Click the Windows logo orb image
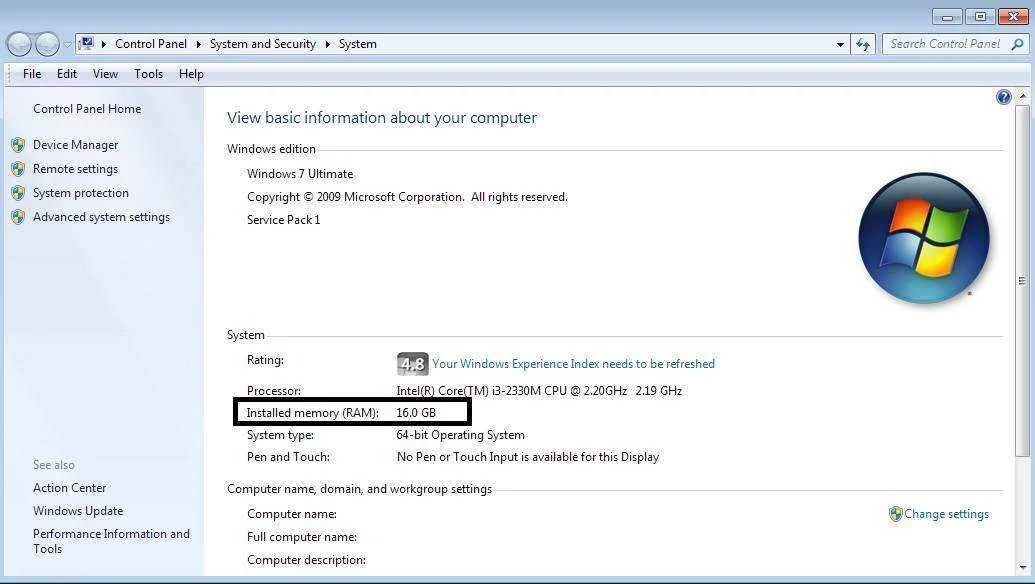Screen dimensions: 1035x584 [x=923, y=238]
